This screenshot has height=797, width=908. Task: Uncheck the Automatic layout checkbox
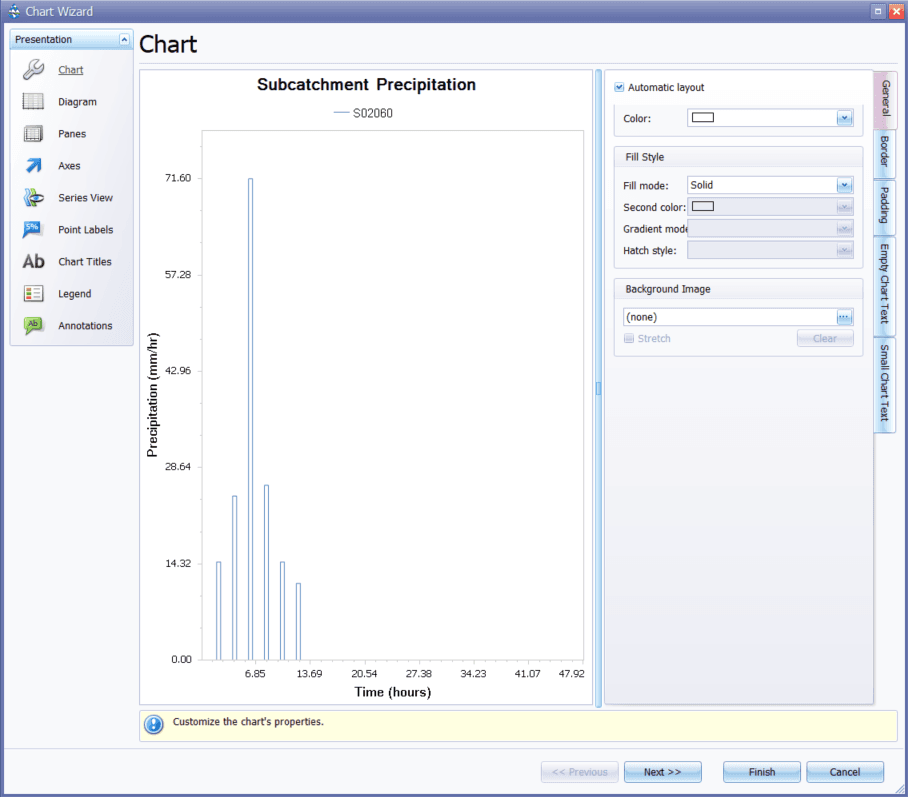click(x=621, y=87)
